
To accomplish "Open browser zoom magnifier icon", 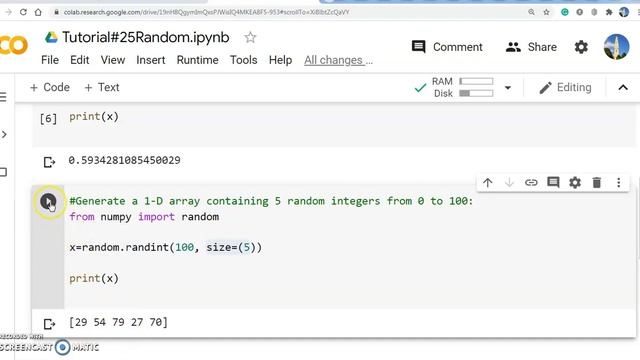I will click(531, 12).
